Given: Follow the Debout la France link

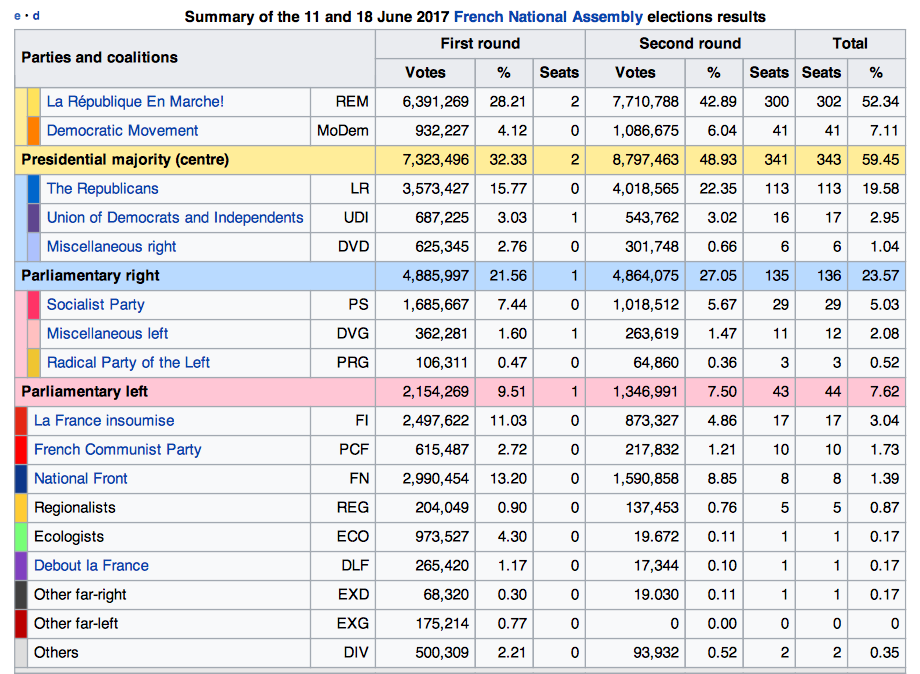Looking at the screenshot, I should point(91,565).
